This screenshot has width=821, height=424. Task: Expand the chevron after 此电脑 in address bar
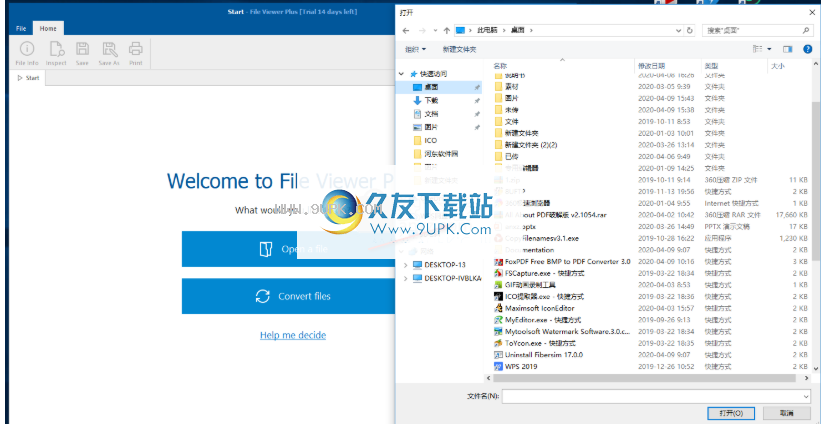pyautogui.click(x=505, y=30)
